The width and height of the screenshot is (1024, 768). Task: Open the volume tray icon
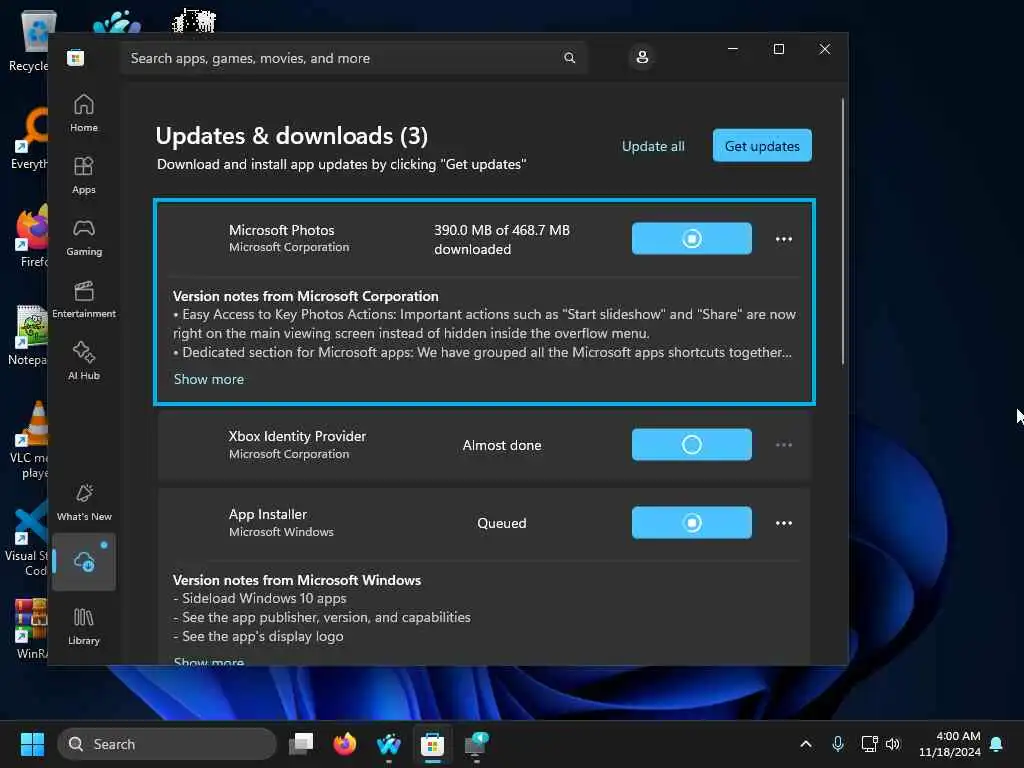(893, 744)
